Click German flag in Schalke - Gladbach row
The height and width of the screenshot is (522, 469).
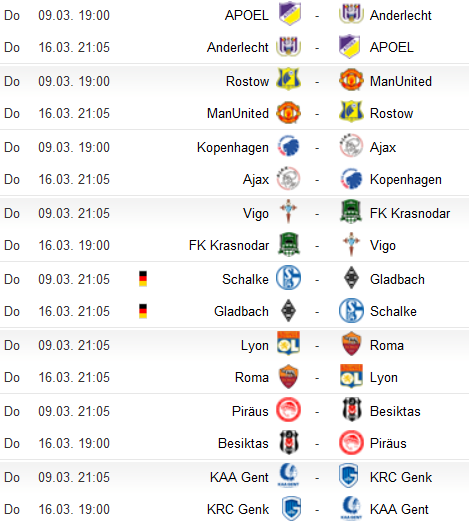[143, 279]
